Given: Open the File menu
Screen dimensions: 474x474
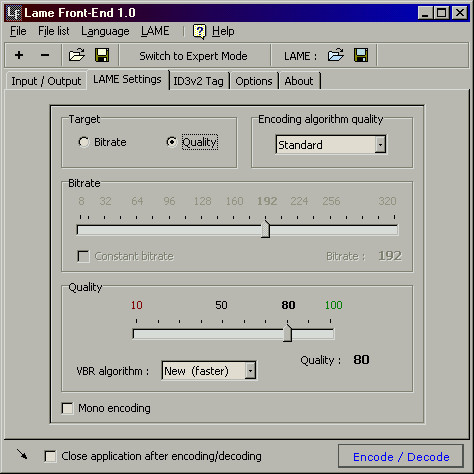Looking at the screenshot, I should click(x=18, y=31).
